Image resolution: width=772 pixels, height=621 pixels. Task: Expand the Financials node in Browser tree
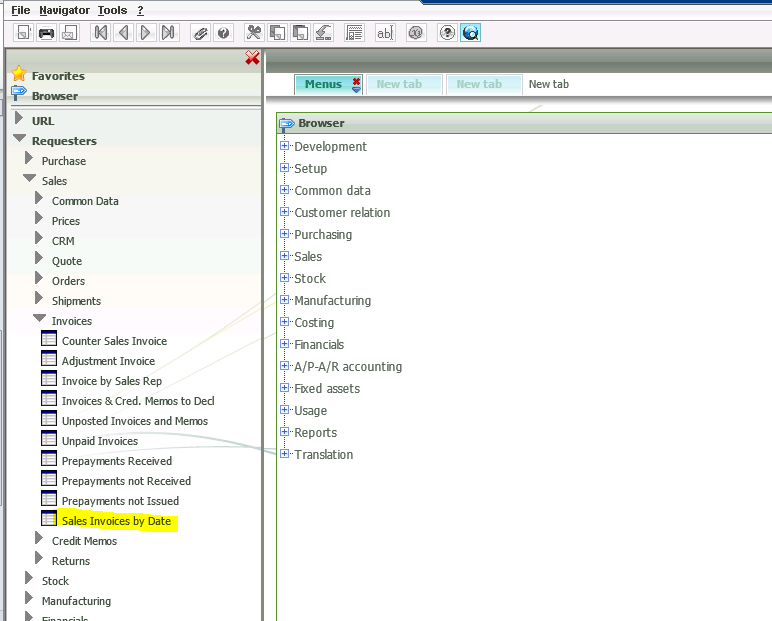coord(285,344)
